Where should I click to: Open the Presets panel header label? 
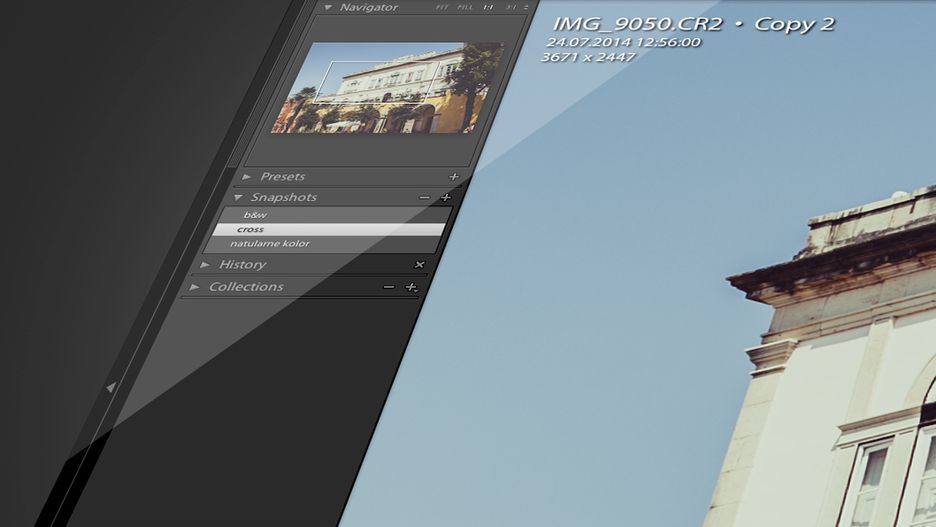tap(282, 177)
